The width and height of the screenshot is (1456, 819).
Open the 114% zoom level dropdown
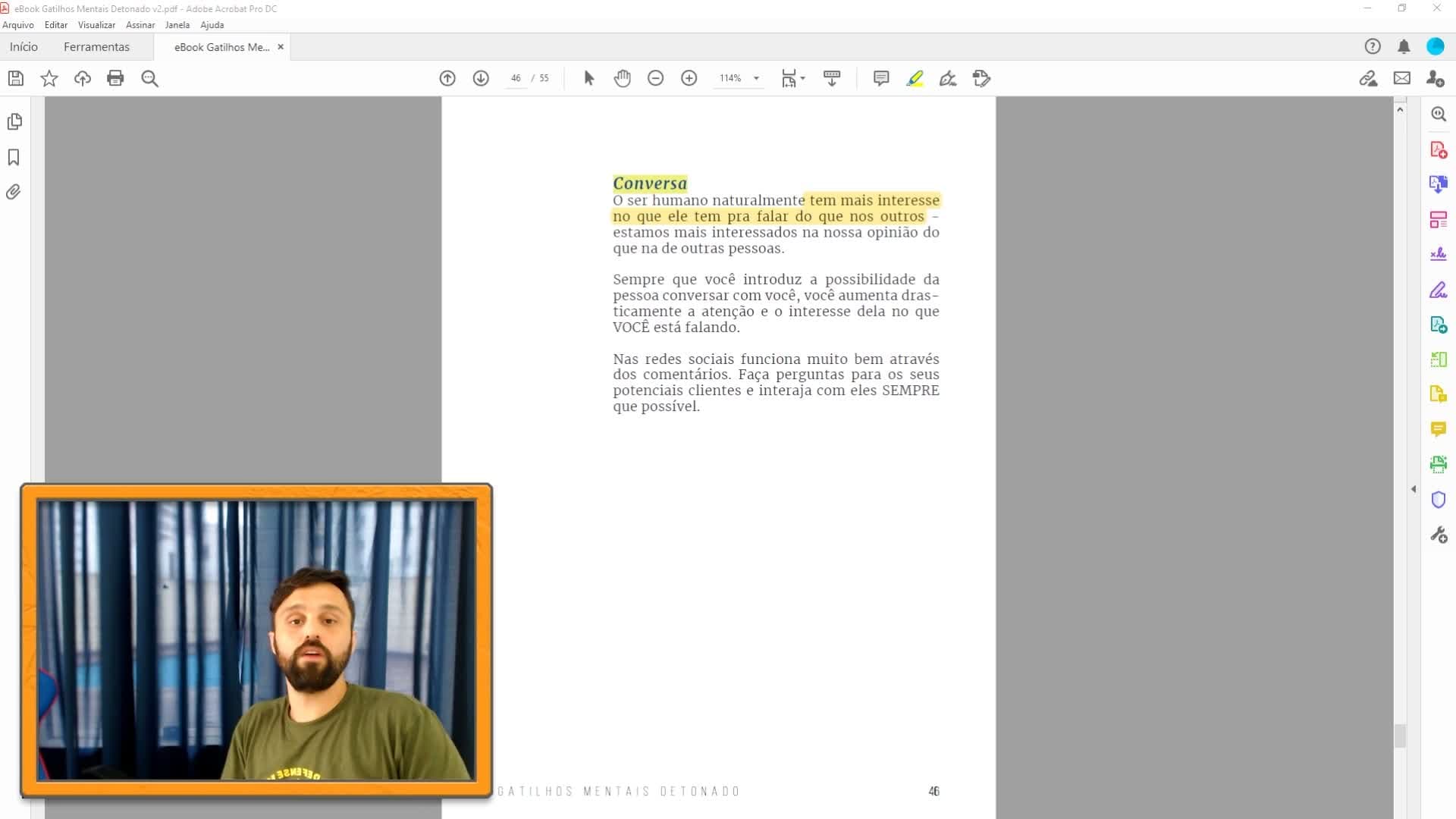[x=738, y=78]
